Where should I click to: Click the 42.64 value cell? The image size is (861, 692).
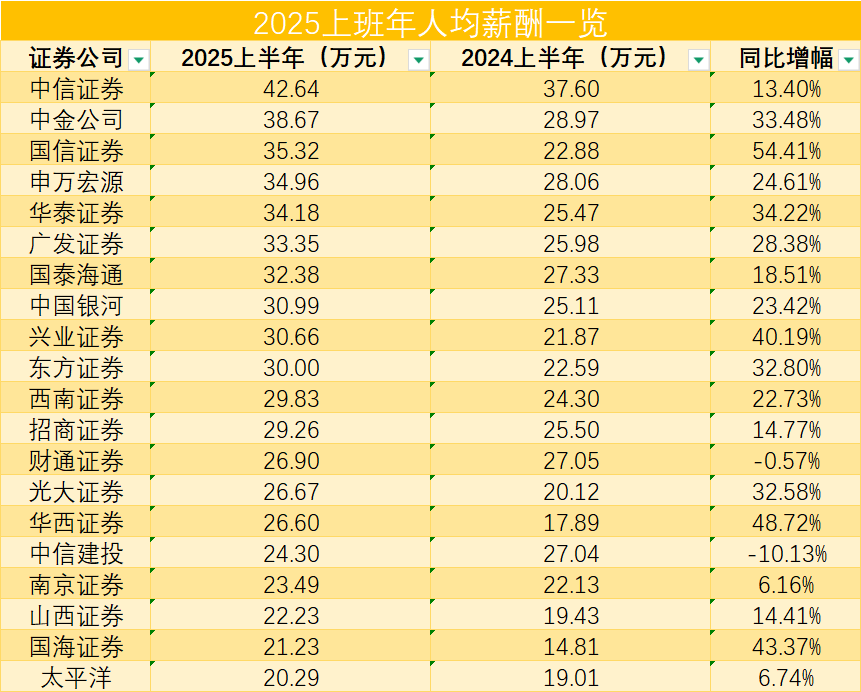[x=290, y=88]
